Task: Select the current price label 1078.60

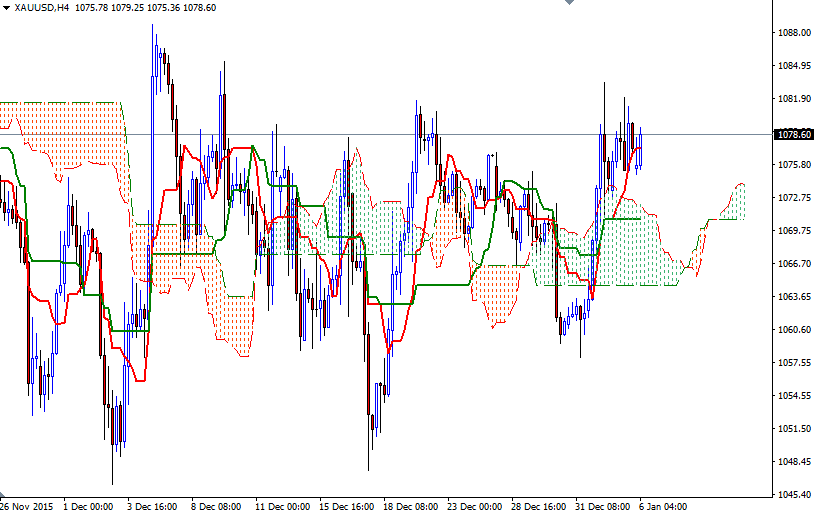Action: click(794, 134)
